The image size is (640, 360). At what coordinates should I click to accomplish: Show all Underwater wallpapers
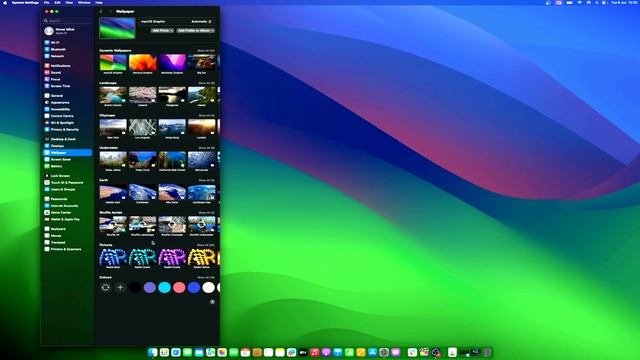click(x=206, y=148)
